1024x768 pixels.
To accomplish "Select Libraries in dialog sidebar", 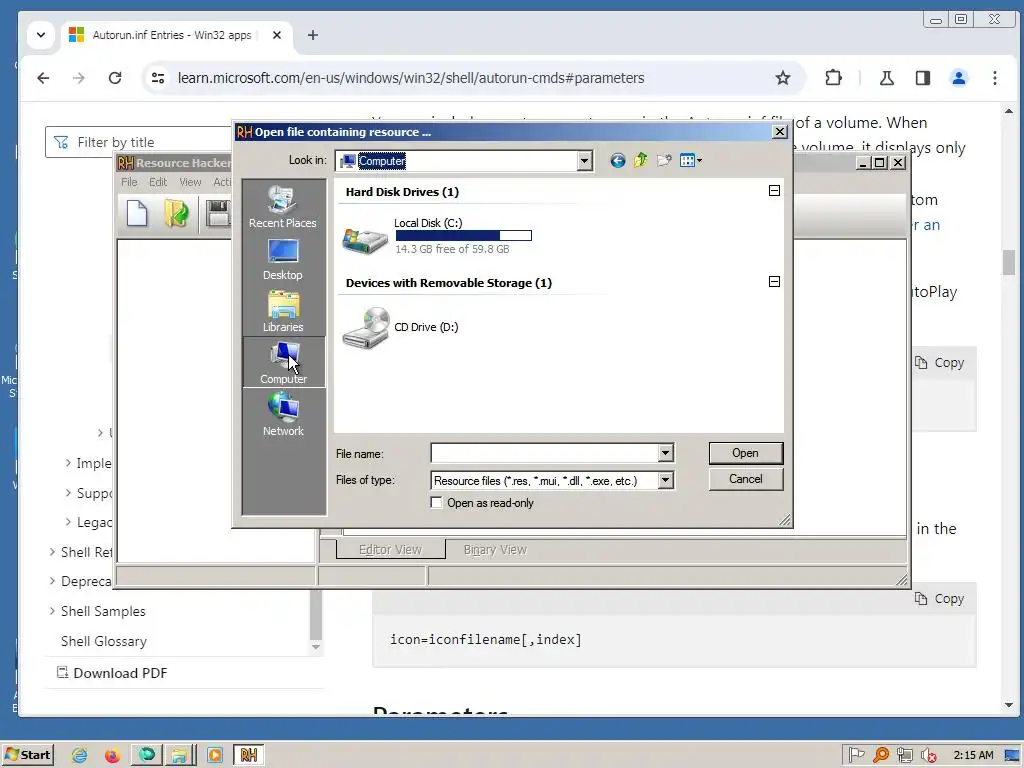I will pyautogui.click(x=283, y=312).
